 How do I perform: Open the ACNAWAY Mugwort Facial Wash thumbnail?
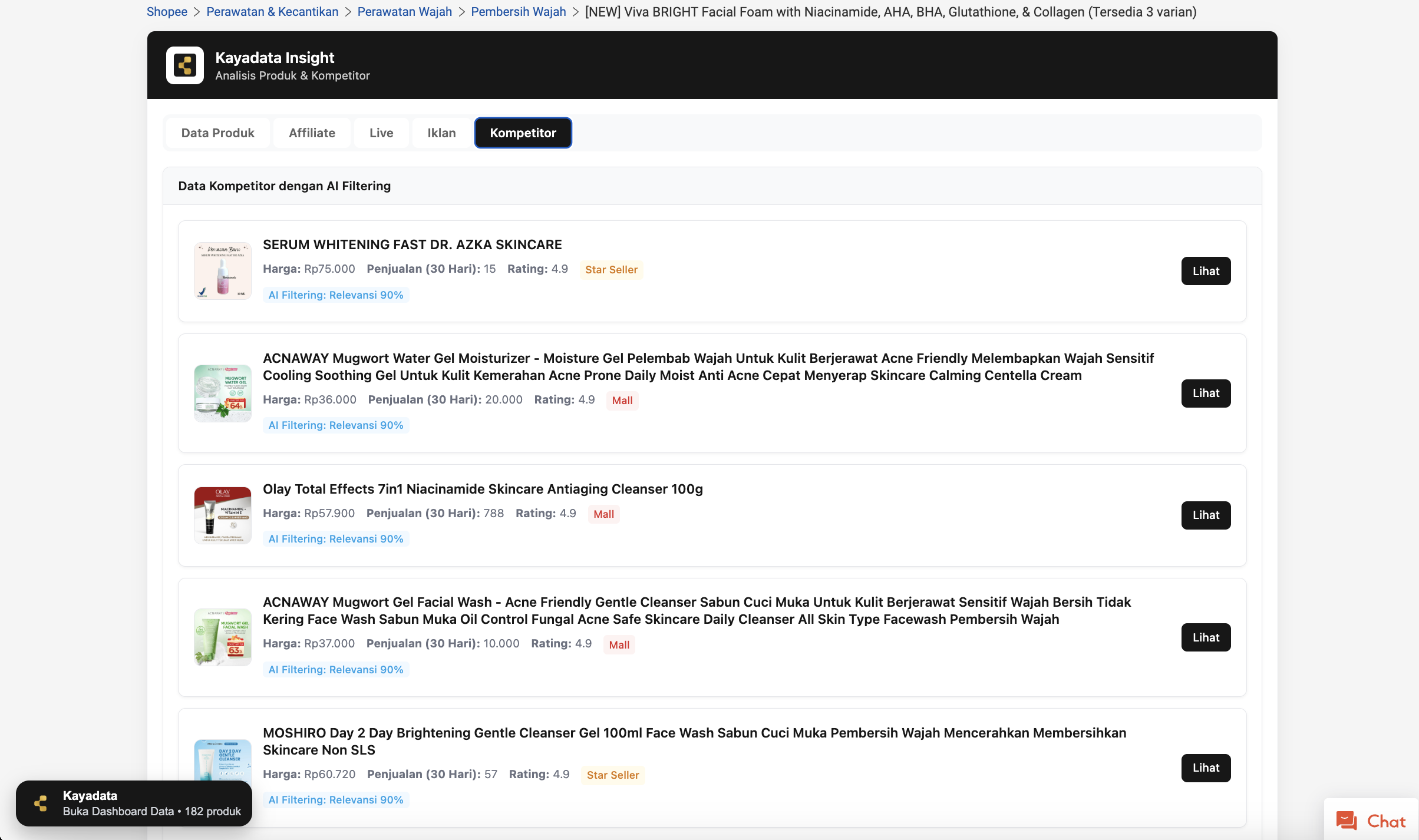223,637
